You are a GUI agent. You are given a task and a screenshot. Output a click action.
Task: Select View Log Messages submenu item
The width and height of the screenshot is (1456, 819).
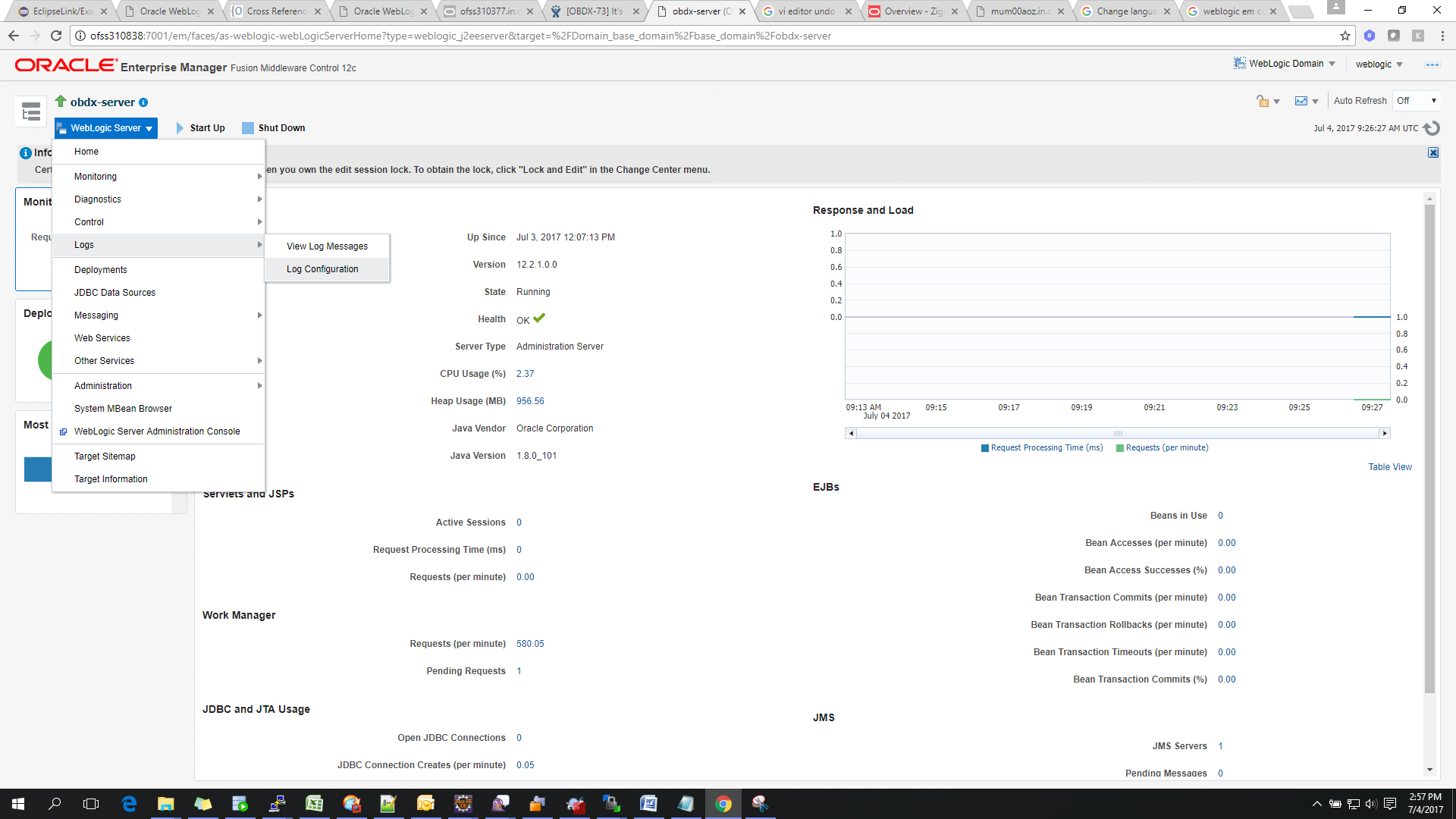(x=327, y=246)
